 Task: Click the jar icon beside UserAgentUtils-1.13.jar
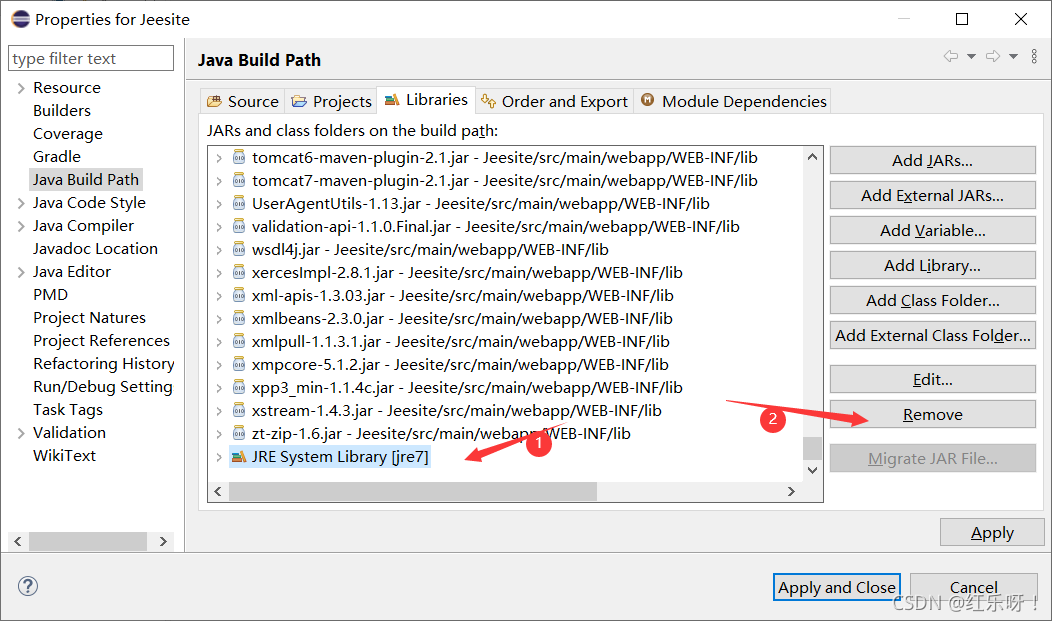239,203
